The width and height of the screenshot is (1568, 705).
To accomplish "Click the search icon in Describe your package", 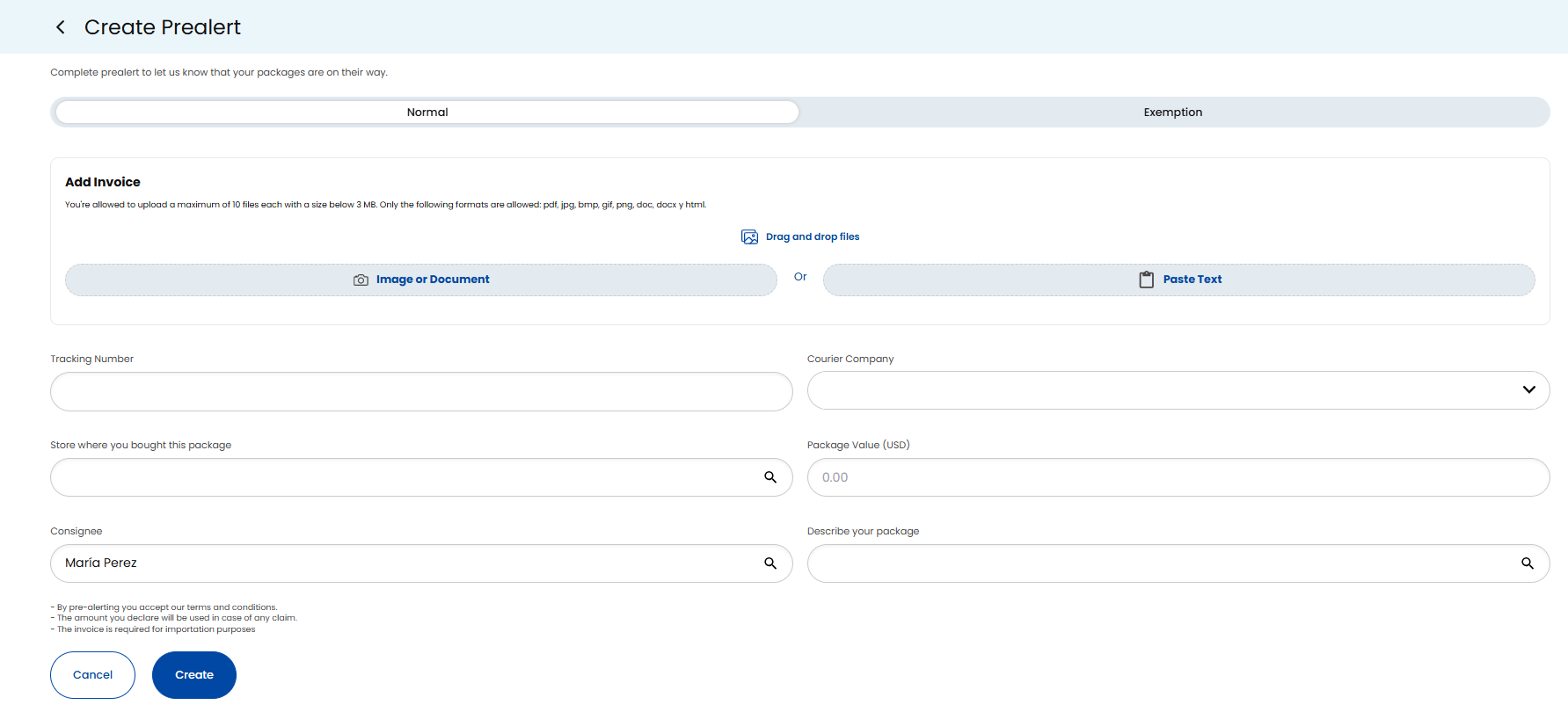I will [x=1528, y=563].
